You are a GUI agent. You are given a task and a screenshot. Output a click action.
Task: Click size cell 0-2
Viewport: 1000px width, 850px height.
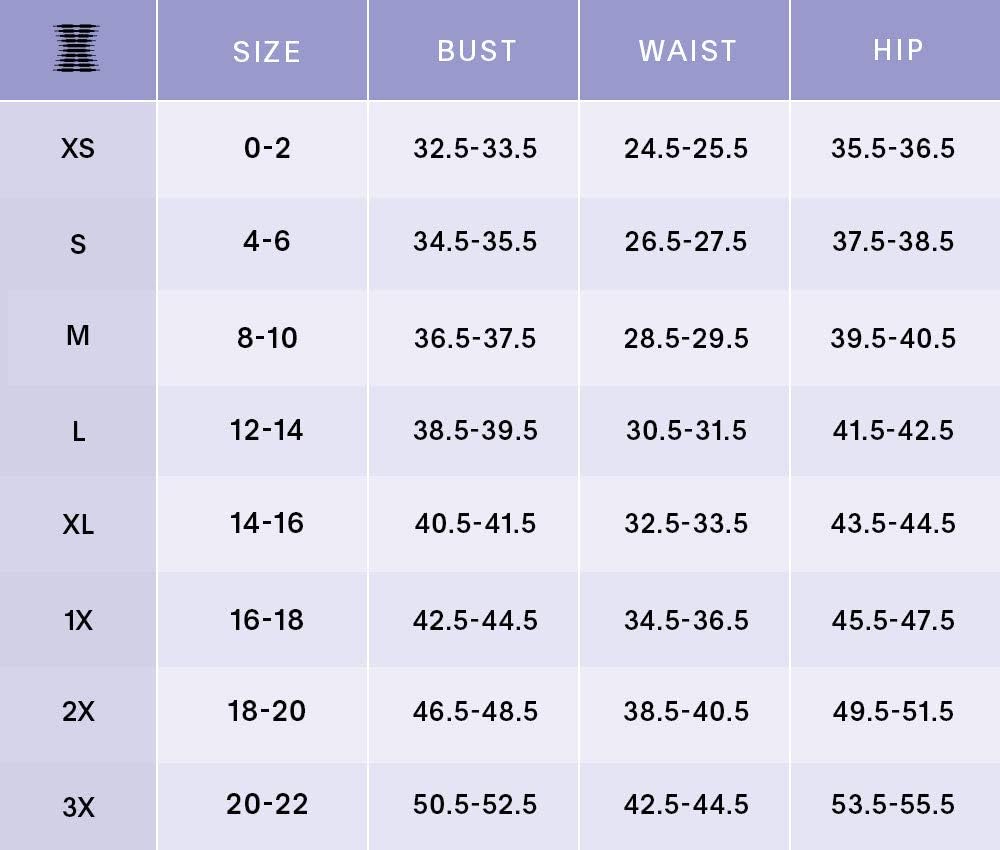pyautogui.click(x=267, y=149)
